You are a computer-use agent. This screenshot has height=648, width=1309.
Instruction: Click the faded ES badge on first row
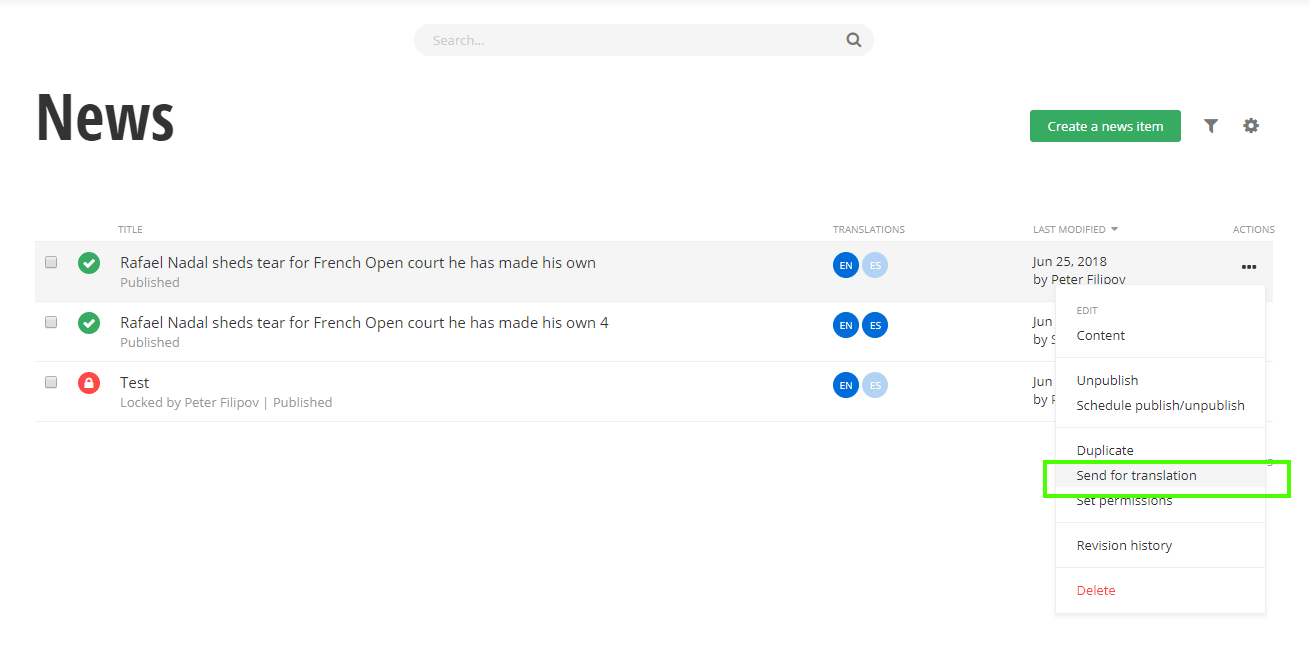[x=875, y=265]
